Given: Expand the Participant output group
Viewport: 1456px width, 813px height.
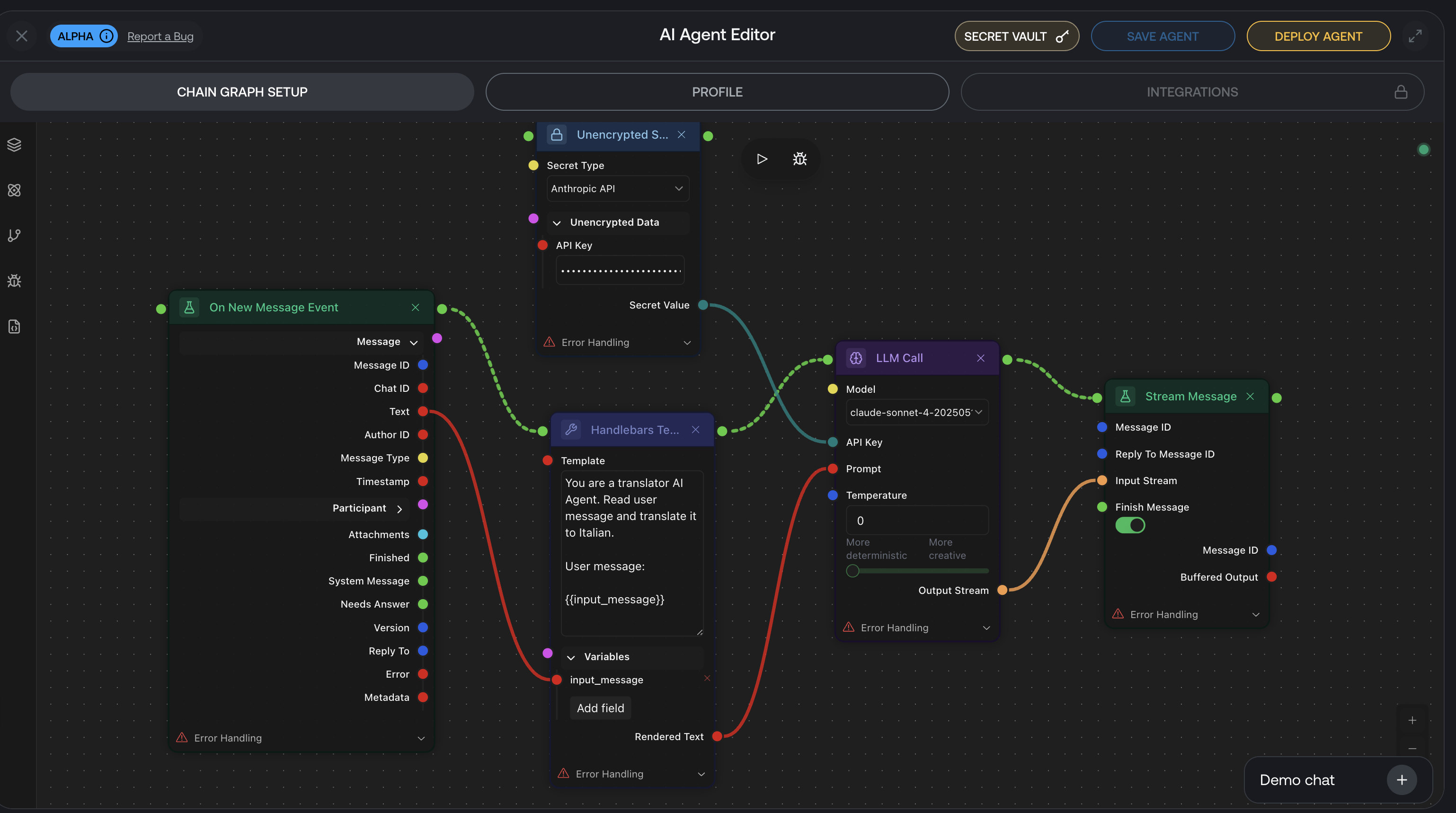Looking at the screenshot, I should tap(400, 508).
